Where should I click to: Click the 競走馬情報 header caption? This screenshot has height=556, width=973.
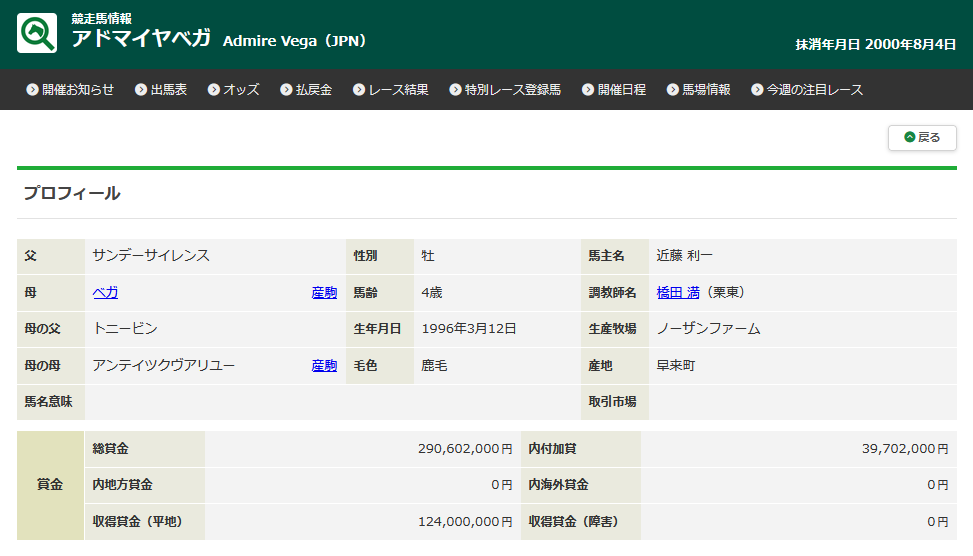tap(102, 19)
